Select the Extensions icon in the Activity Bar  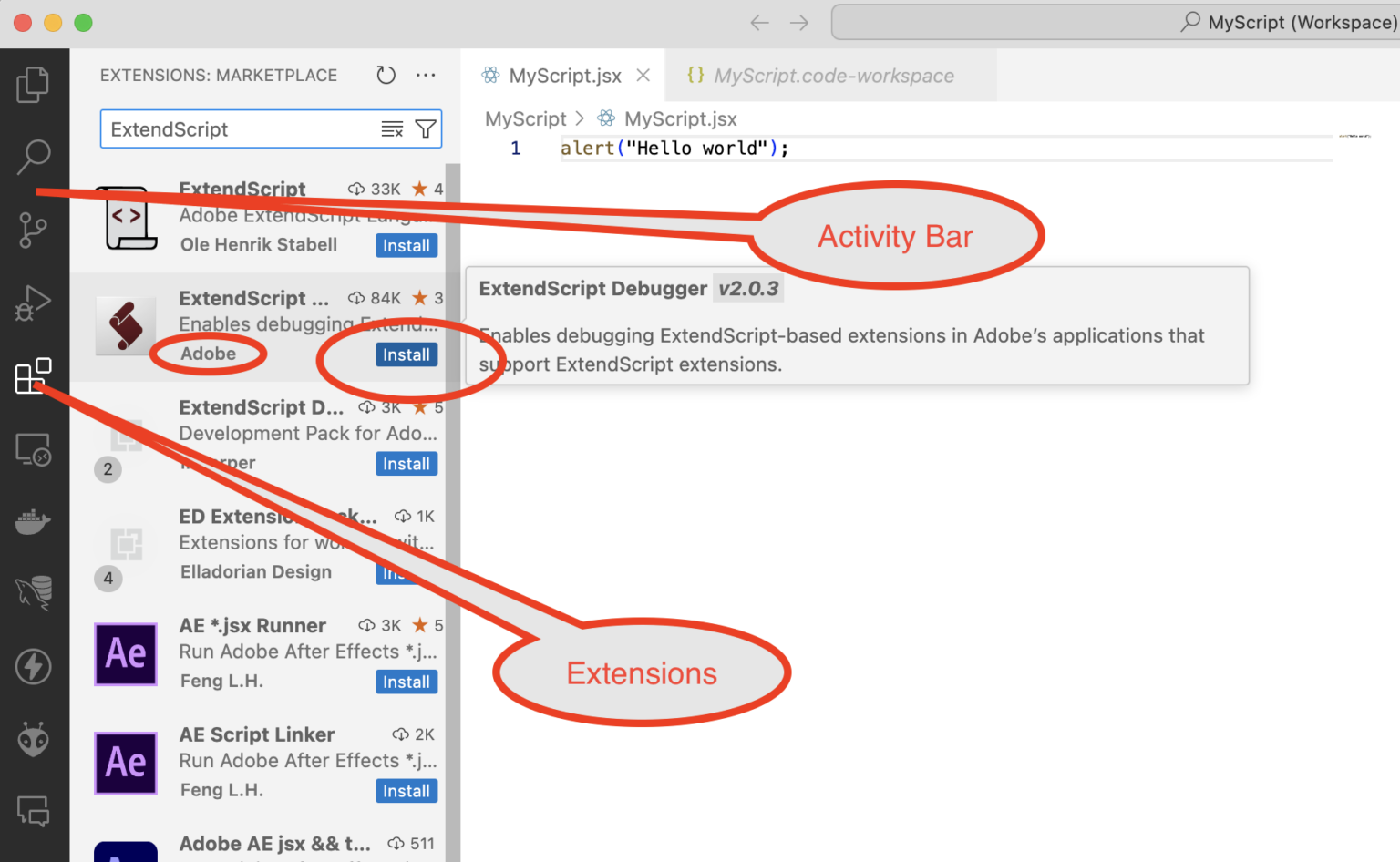[x=34, y=375]
